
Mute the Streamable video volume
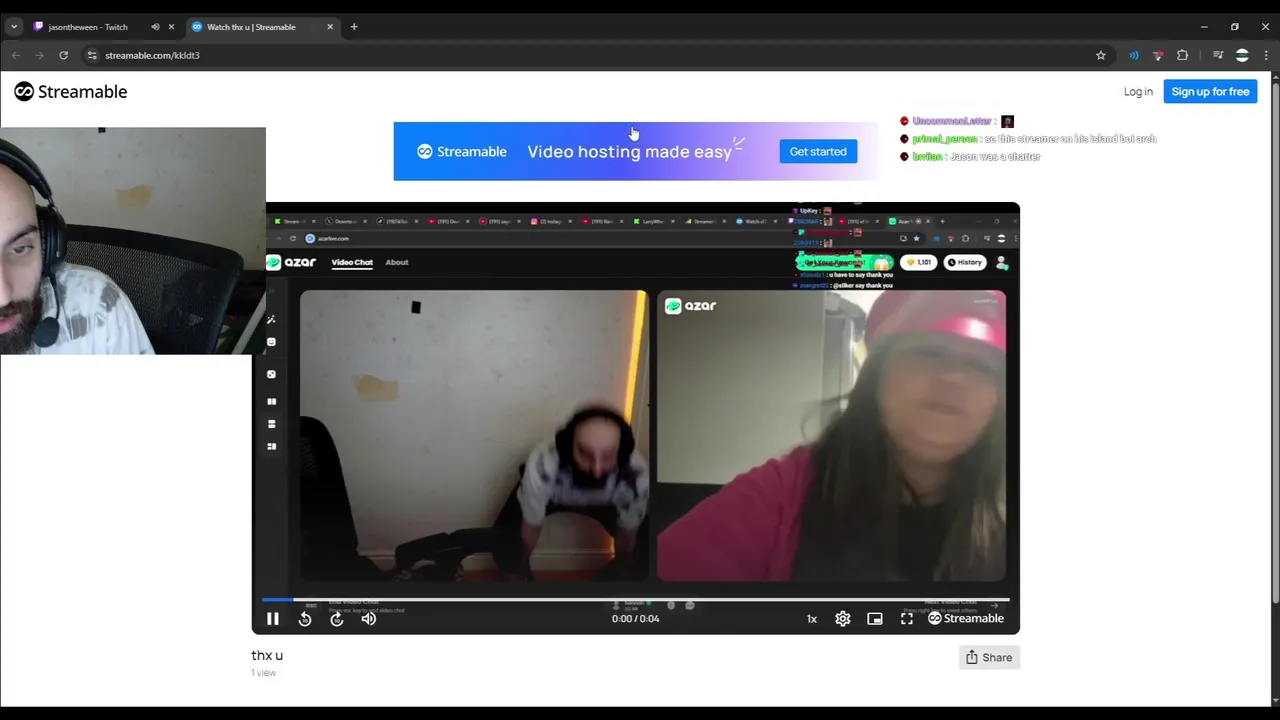369,619
